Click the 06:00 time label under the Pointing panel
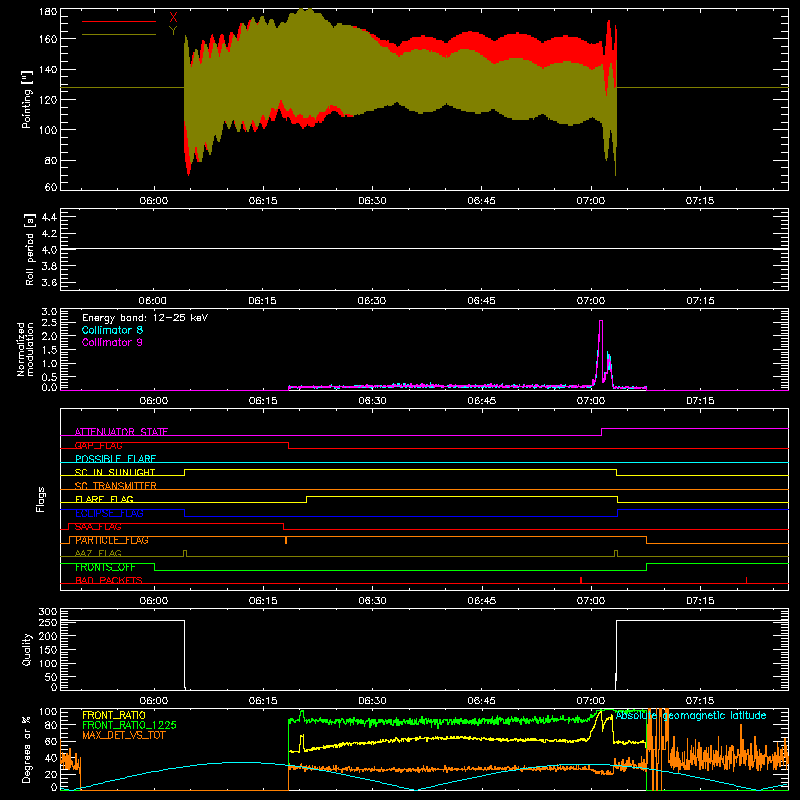Viewport: 800px width, 800px height. pyautogui.click(x=154, y=201)
